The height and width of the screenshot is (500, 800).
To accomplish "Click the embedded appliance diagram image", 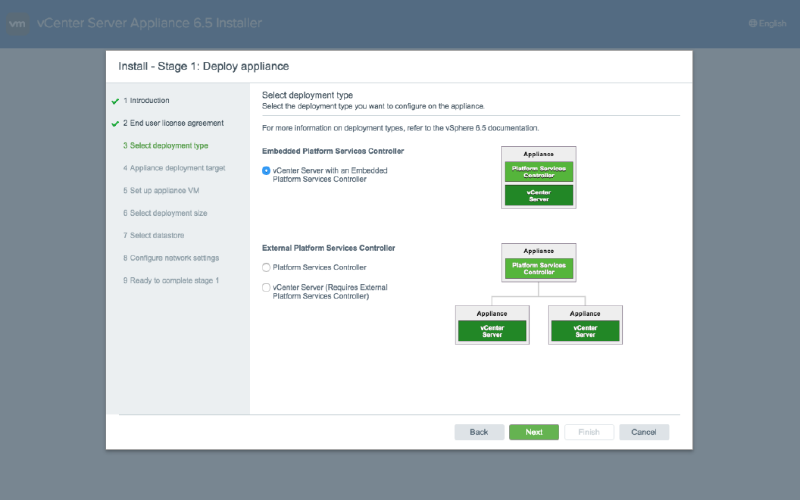I will [x=539, y=178].
